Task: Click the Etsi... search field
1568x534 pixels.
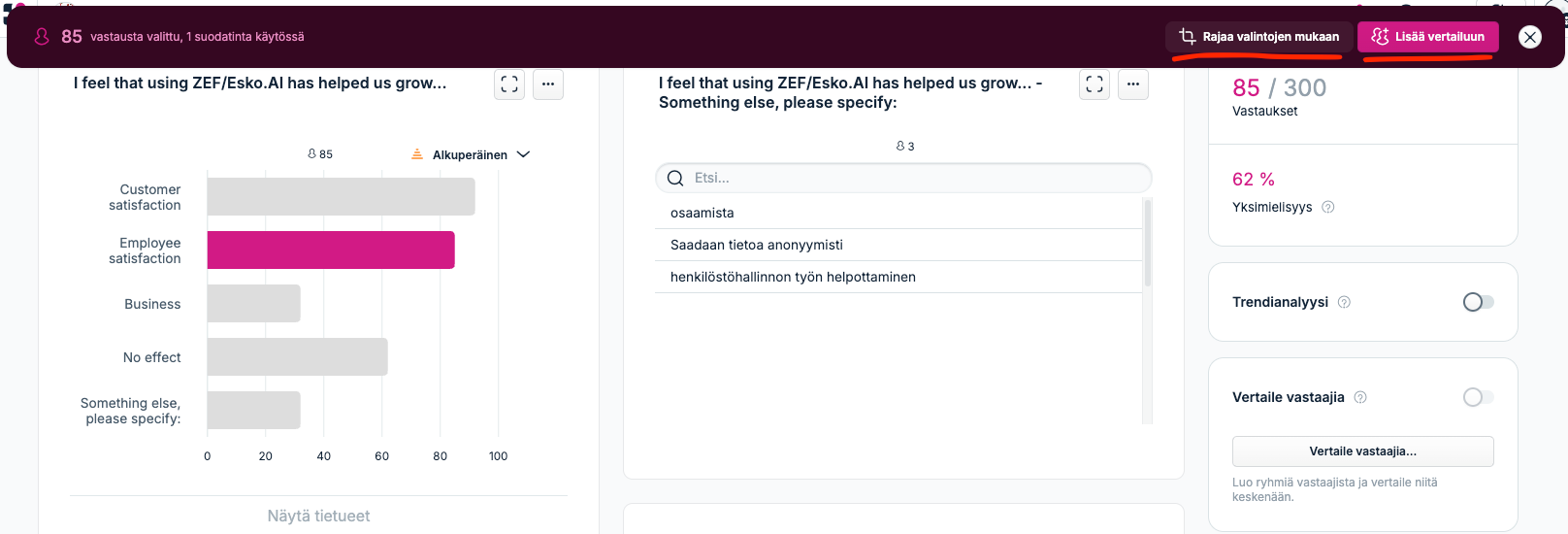Action: [903, 179]
